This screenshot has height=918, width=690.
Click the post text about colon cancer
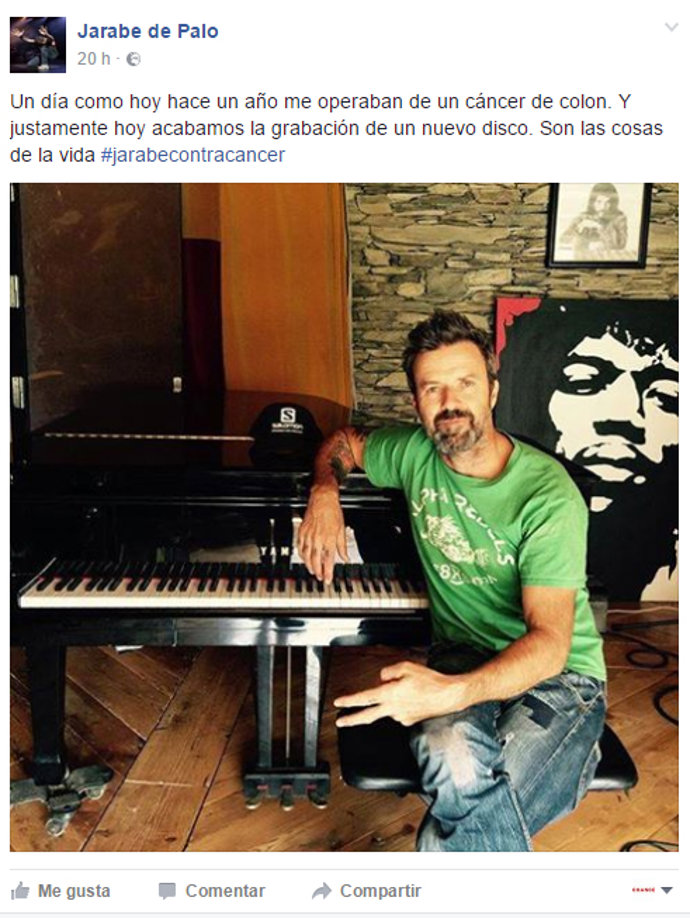[x=337, y=128]
